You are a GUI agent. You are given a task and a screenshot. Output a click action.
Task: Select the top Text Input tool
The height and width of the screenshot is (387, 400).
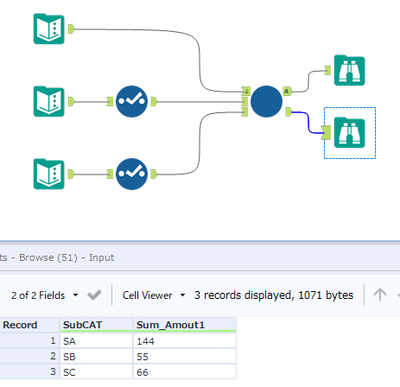(x=49, y=29)
